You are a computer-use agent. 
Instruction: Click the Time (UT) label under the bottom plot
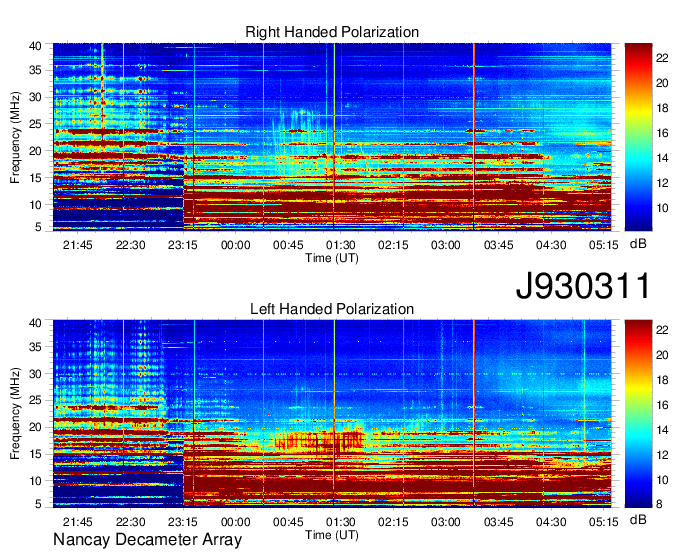pos(332,535)
